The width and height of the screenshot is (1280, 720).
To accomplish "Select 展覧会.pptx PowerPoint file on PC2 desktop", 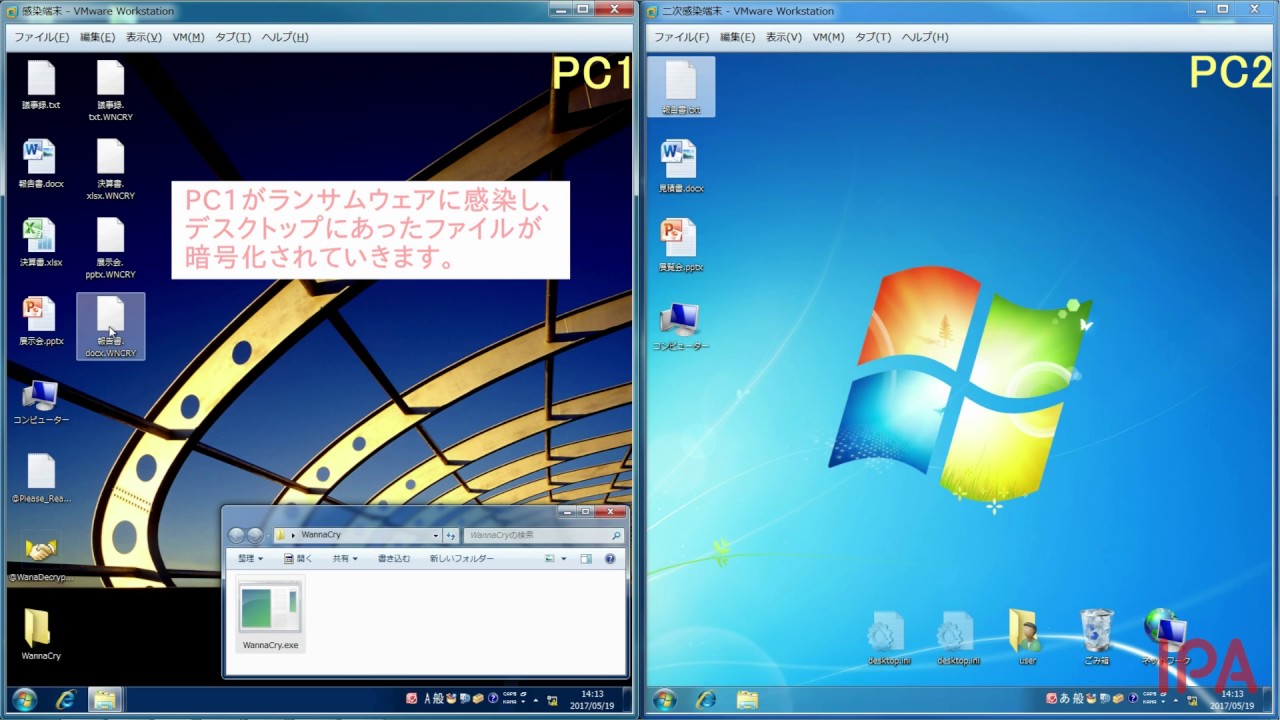I will 681,246.
